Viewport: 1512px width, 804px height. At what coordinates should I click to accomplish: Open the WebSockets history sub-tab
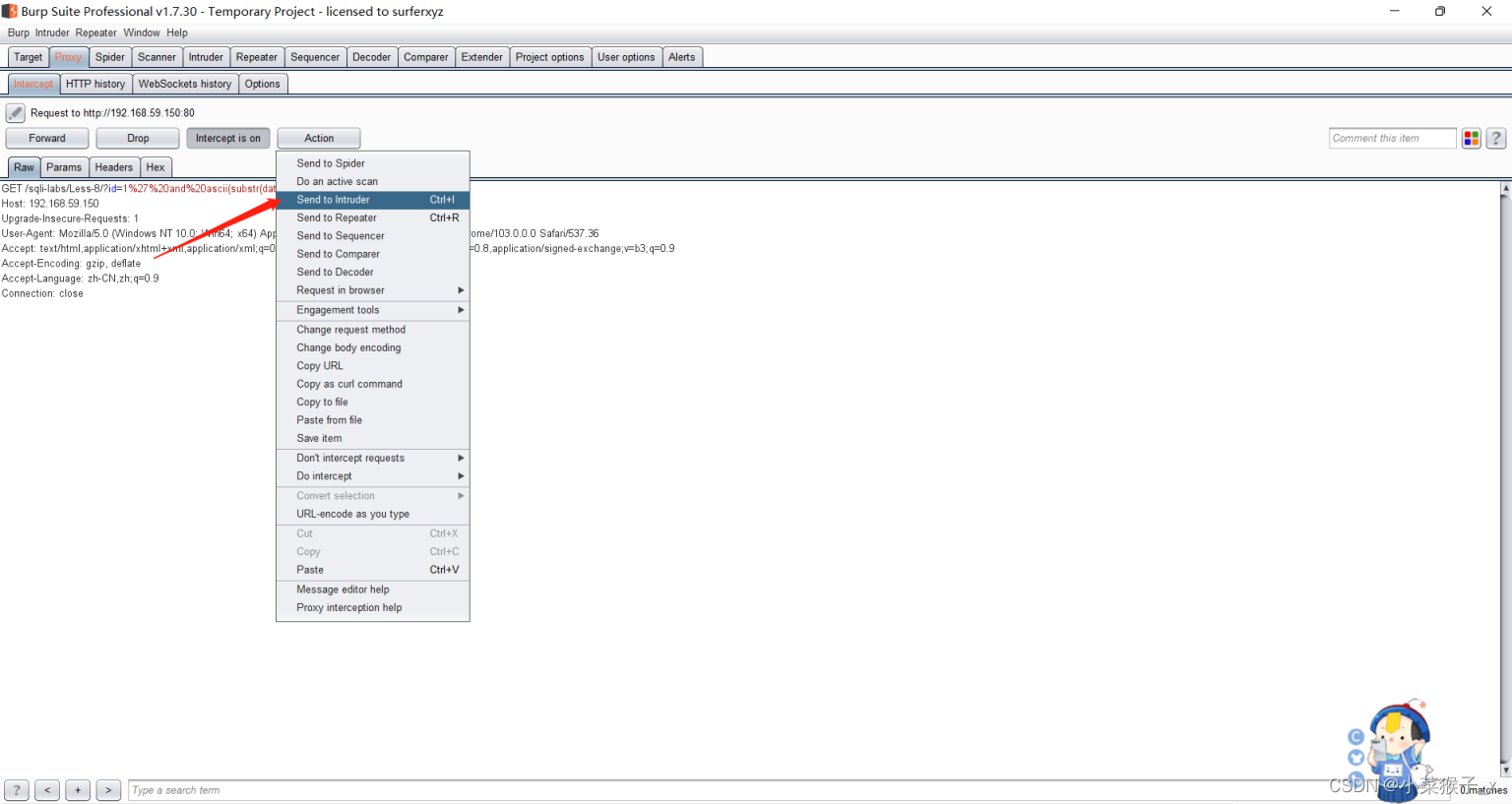185,84
